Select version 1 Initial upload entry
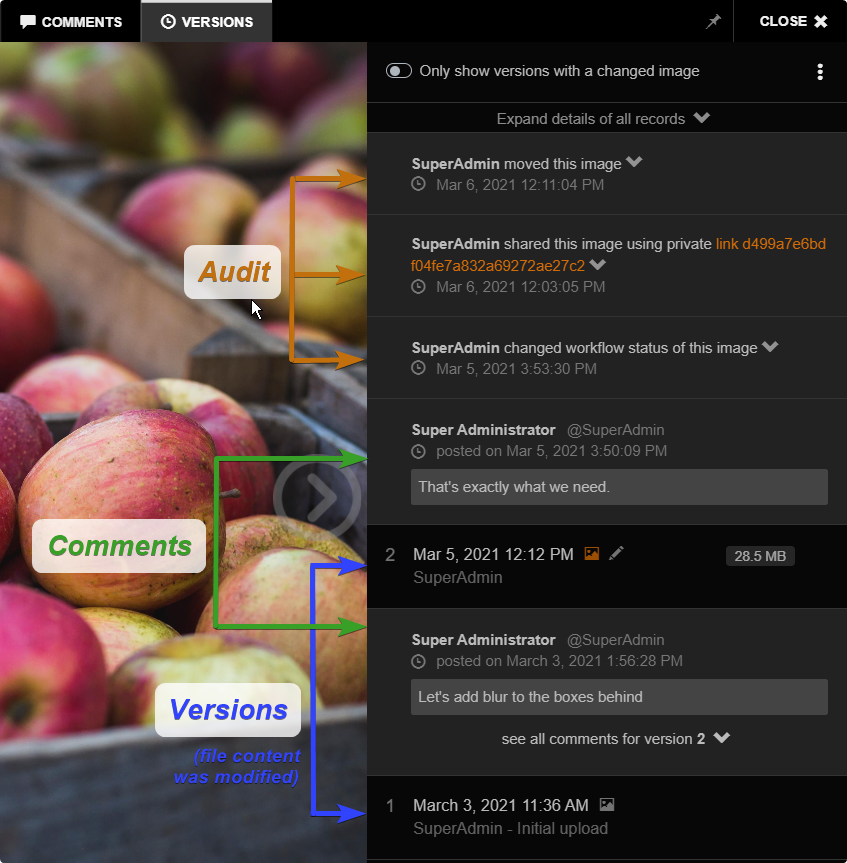 click(x=606, y=817)
